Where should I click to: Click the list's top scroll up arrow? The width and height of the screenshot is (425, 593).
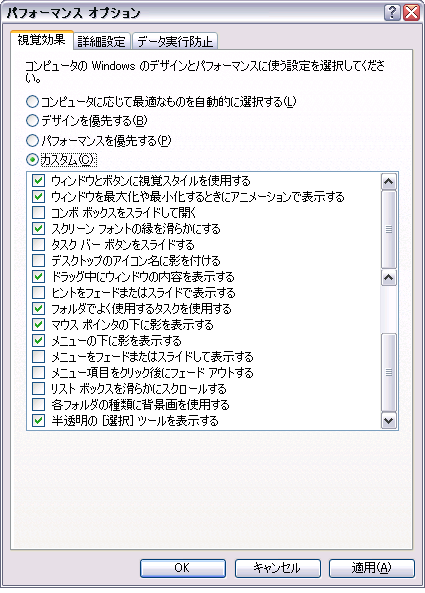tap(389, 182)
